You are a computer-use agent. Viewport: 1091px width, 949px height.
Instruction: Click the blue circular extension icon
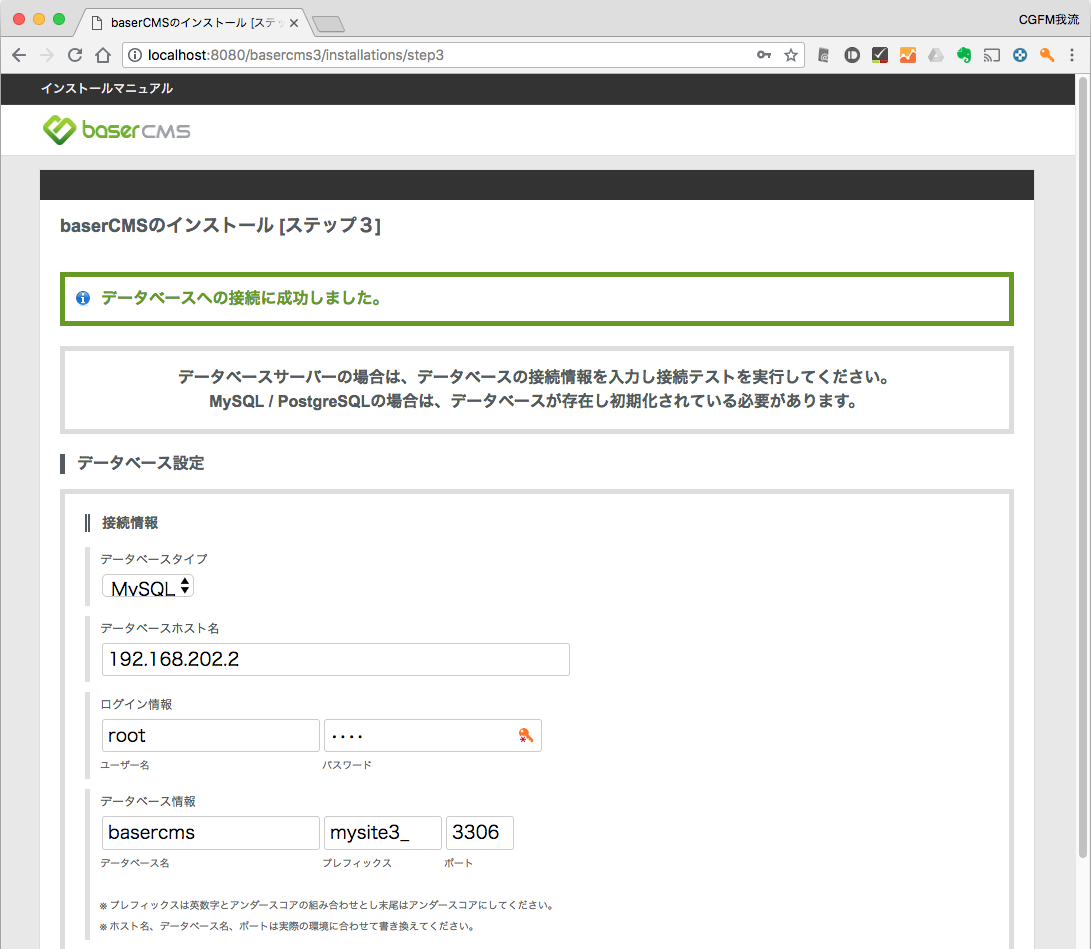click(x=1020, y=55)
